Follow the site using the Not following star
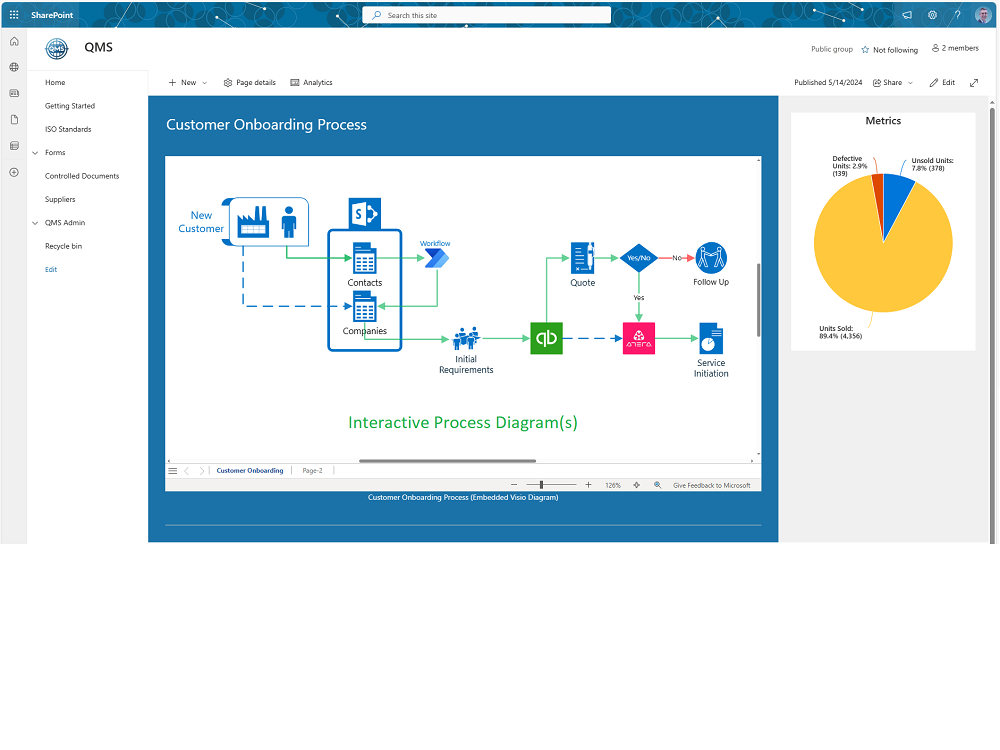The height and width of the screenshot is (750, 1000). pyautogui.click(x=889, y=49)
